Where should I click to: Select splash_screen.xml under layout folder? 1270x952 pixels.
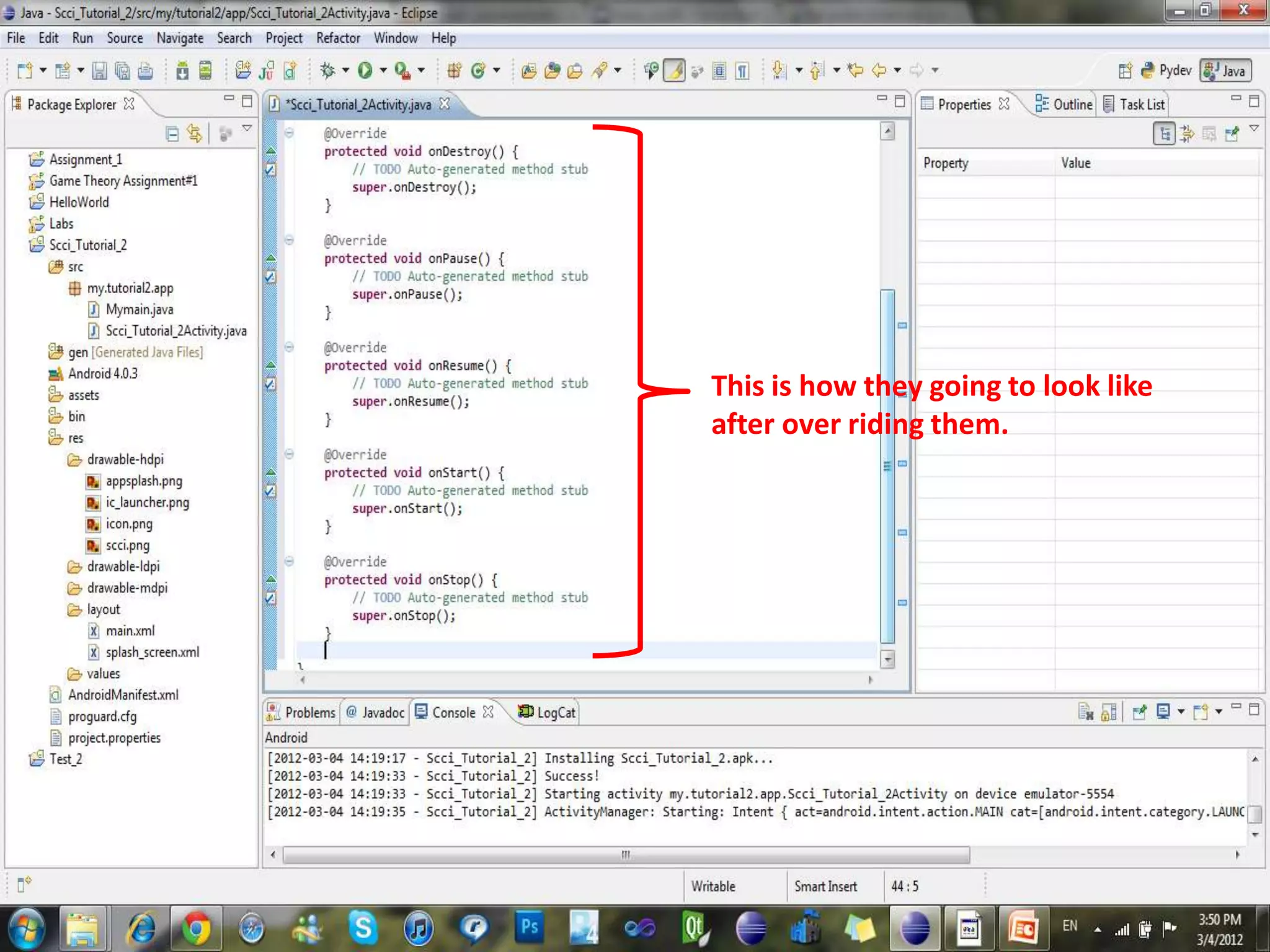click(x=153, y=652)
